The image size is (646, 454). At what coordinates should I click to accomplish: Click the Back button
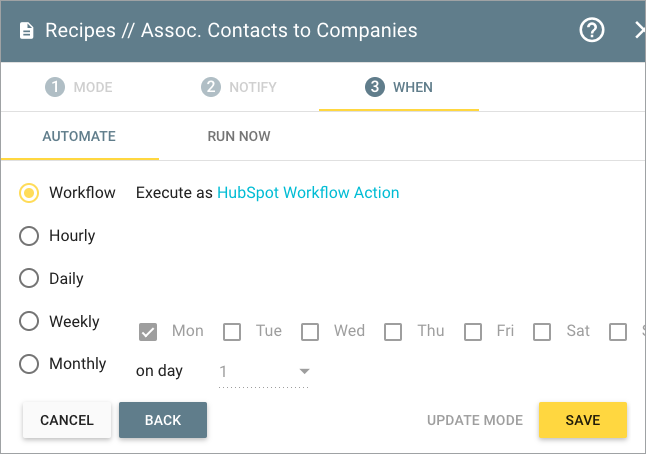163,420
